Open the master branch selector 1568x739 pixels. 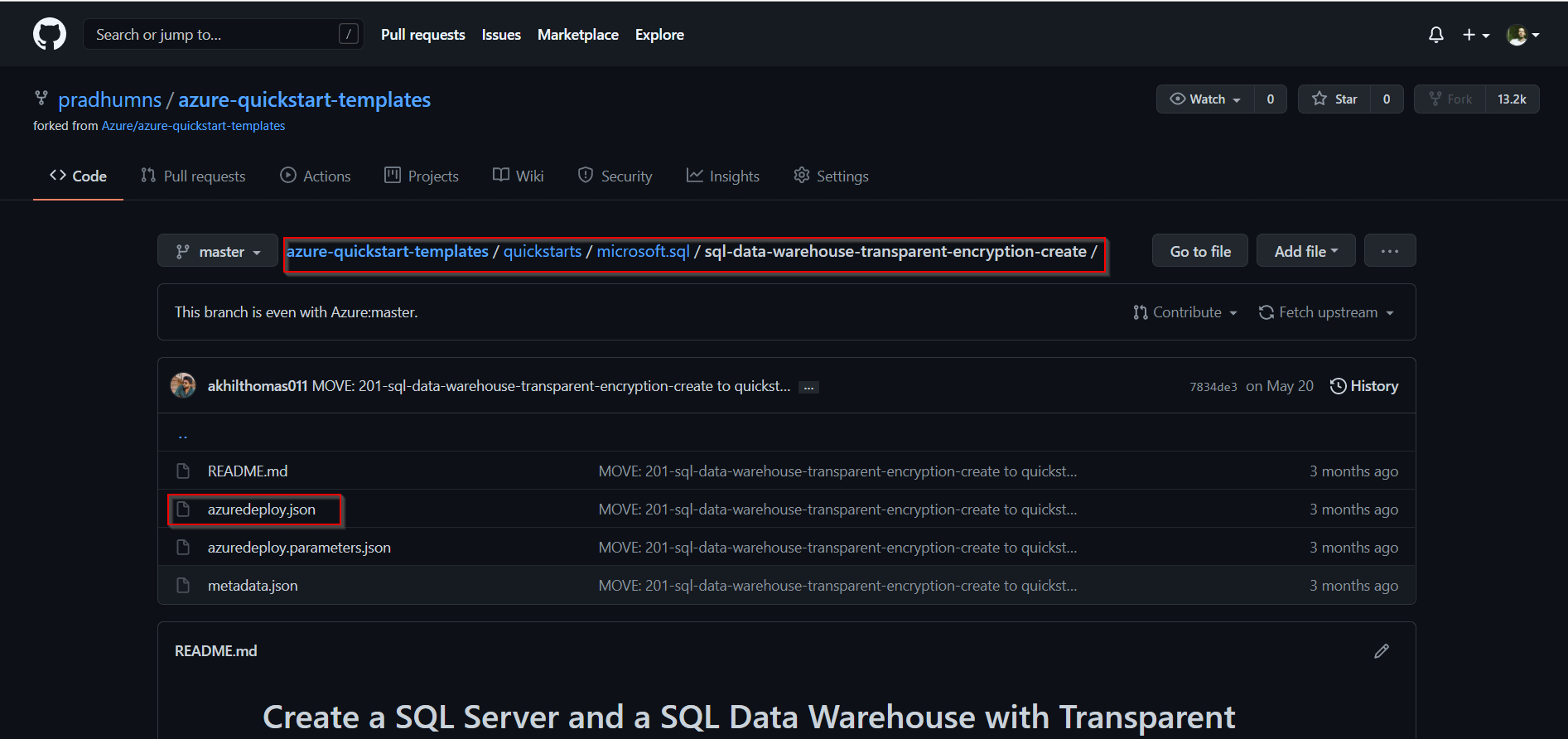[x=218, y=251]
